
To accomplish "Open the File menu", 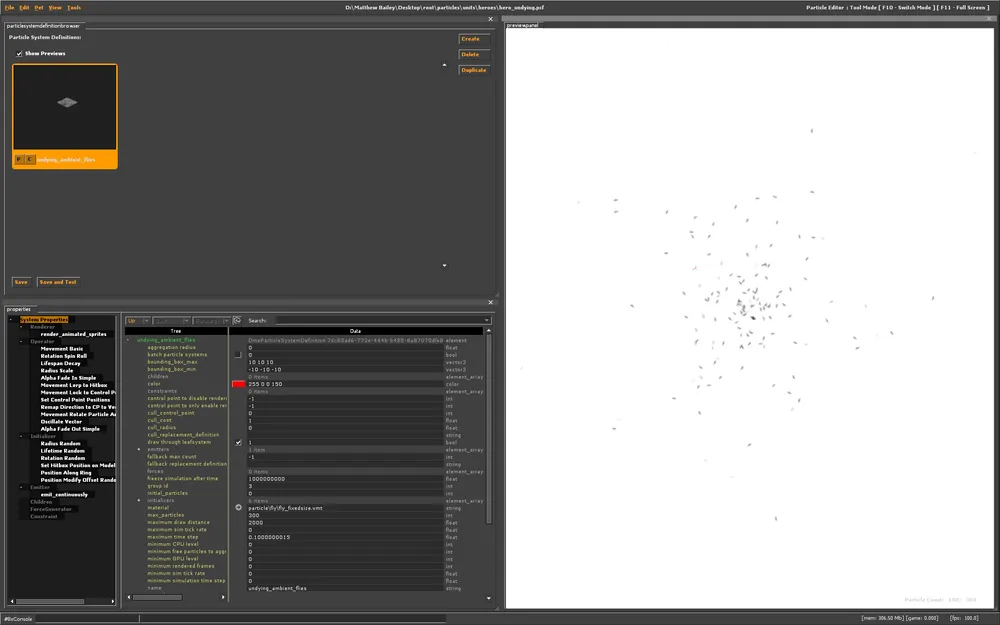I will [9, 7].
